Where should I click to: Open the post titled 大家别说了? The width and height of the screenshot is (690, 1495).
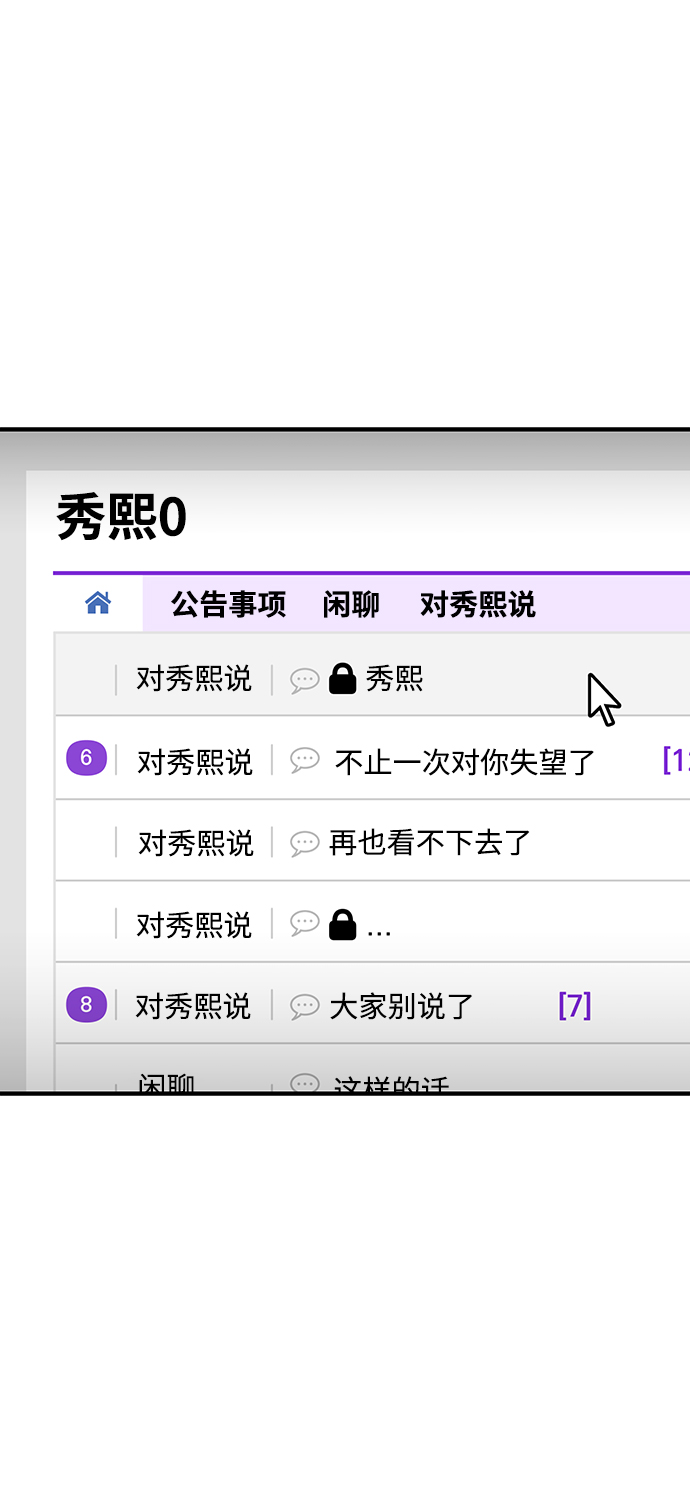point(402,1006)
